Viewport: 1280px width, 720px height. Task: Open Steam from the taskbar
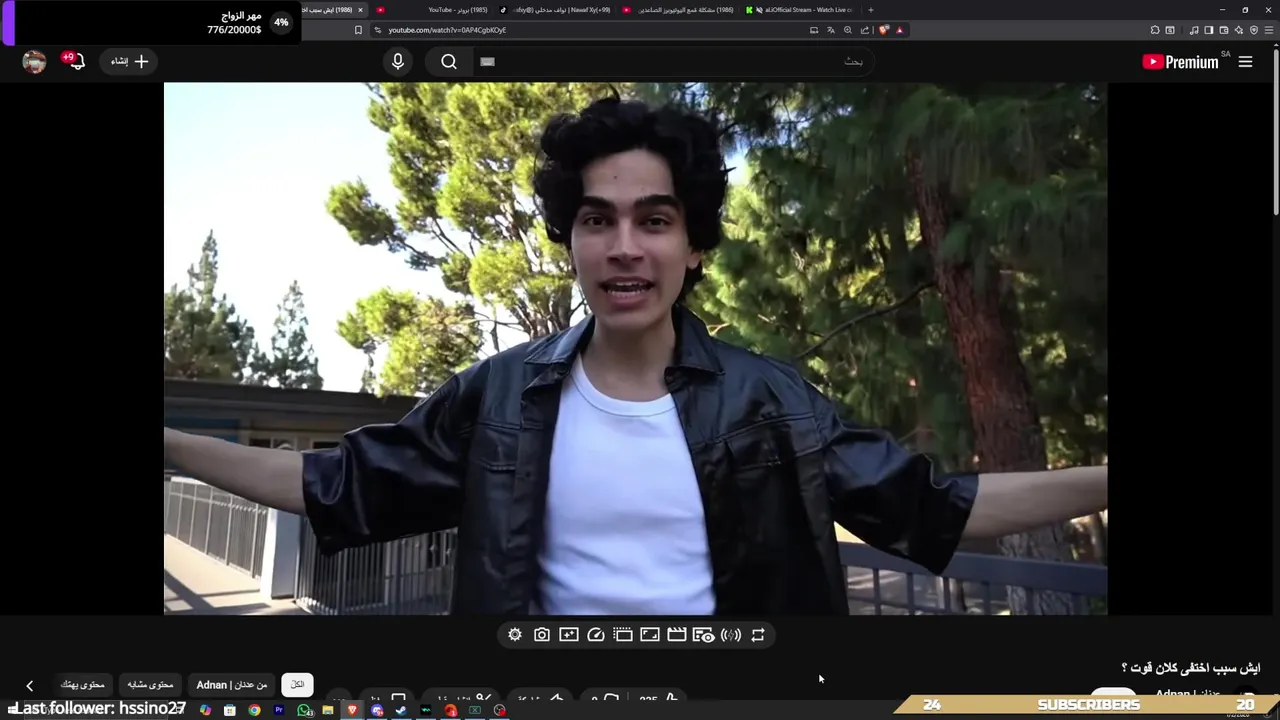400,710
